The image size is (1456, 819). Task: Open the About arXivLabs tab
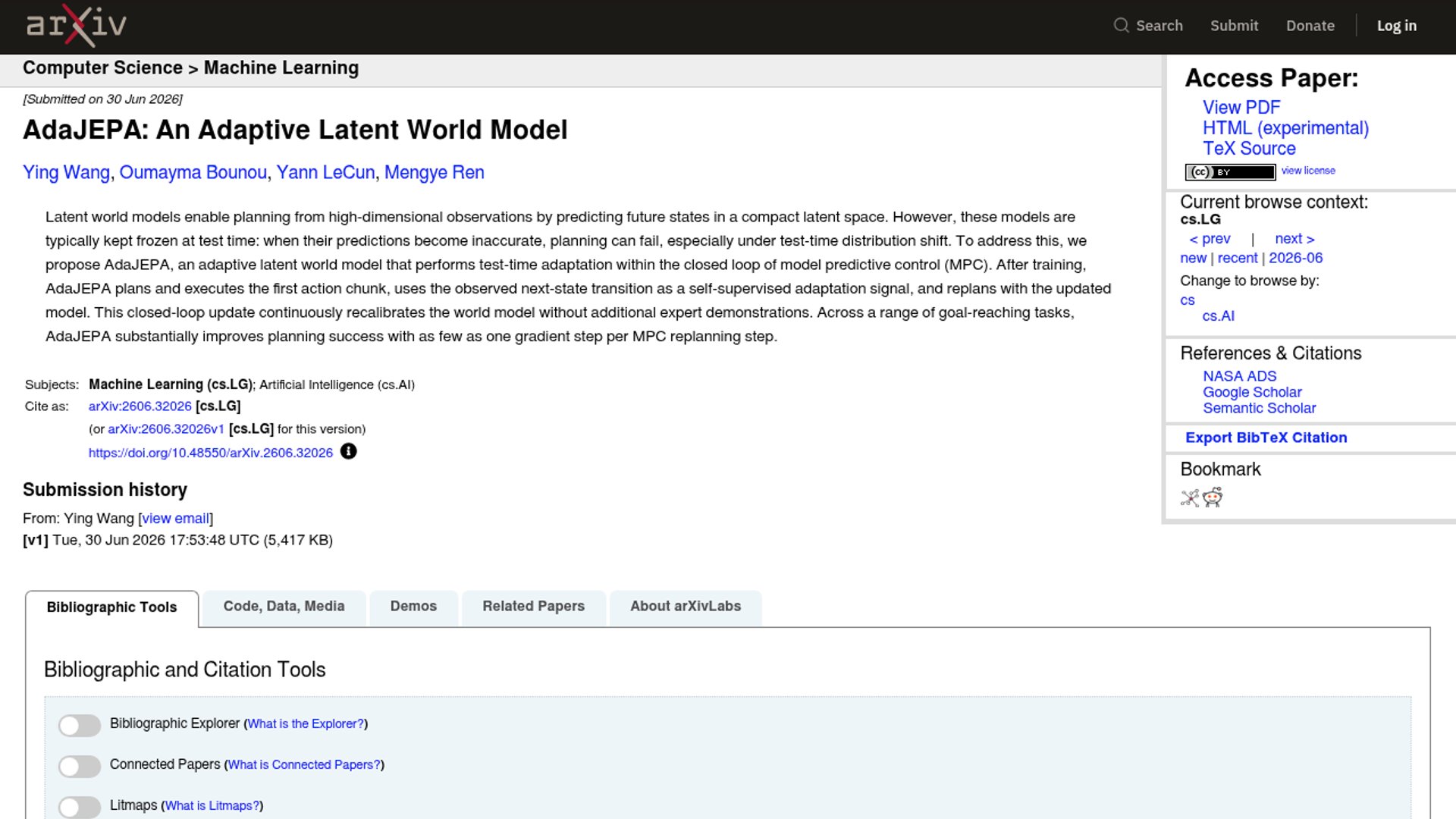click(x=686, y=606)
